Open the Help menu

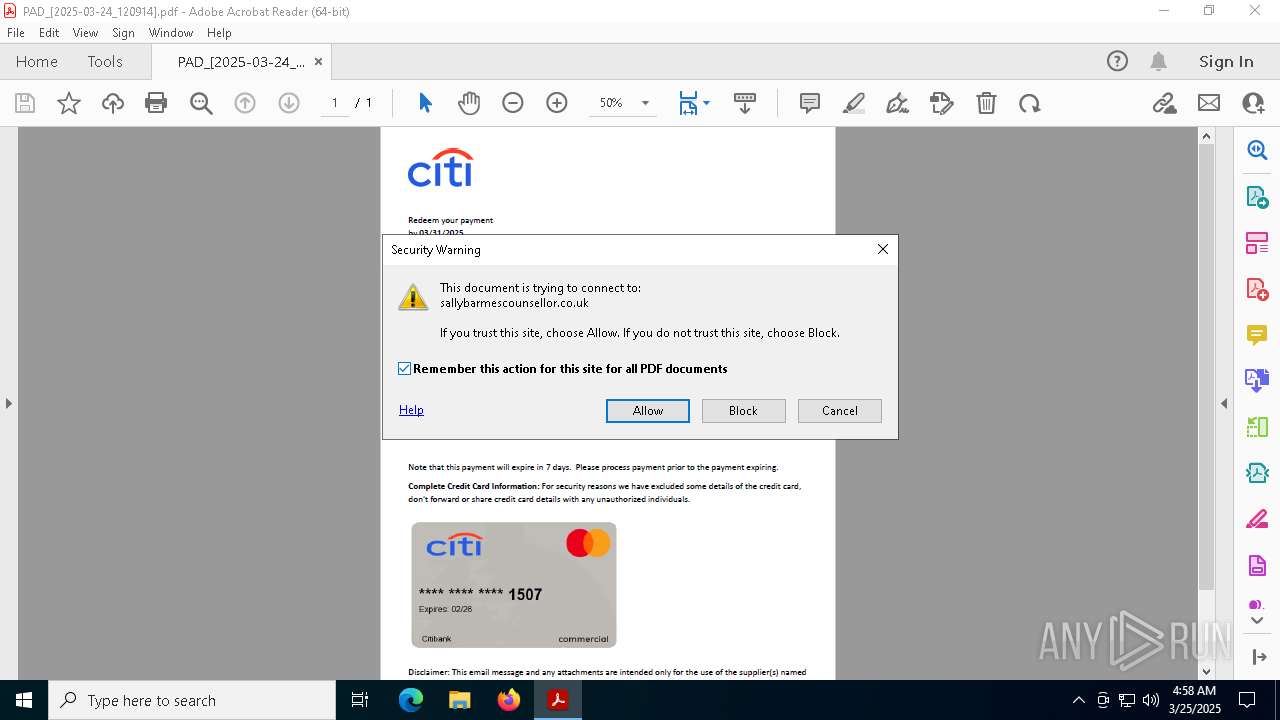[x=219, y=33]
